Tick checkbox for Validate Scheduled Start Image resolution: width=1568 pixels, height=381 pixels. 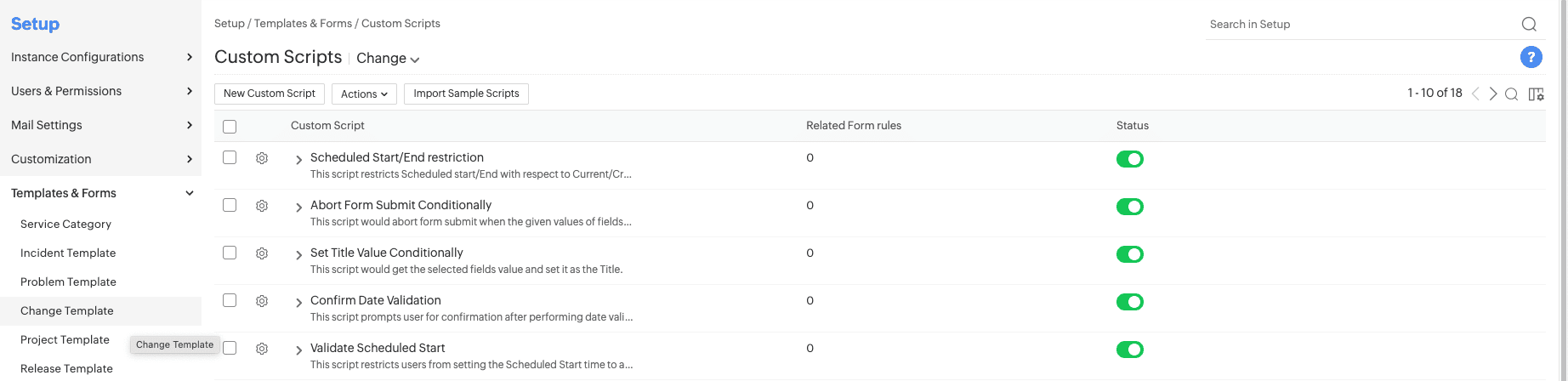click(x=230, y=348)
